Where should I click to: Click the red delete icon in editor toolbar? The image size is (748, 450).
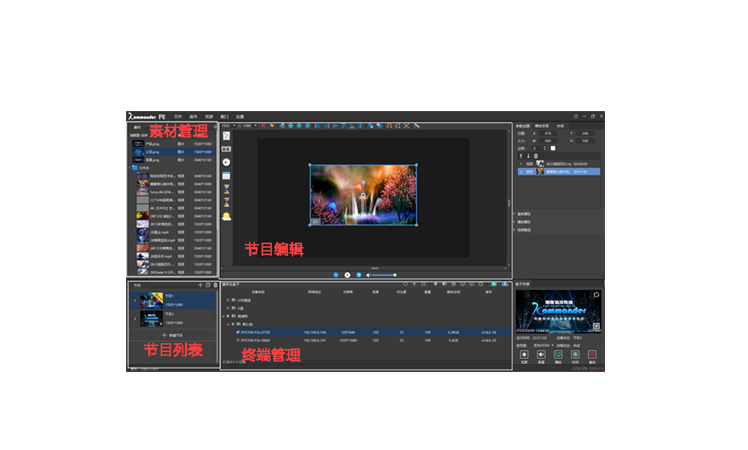263,126
